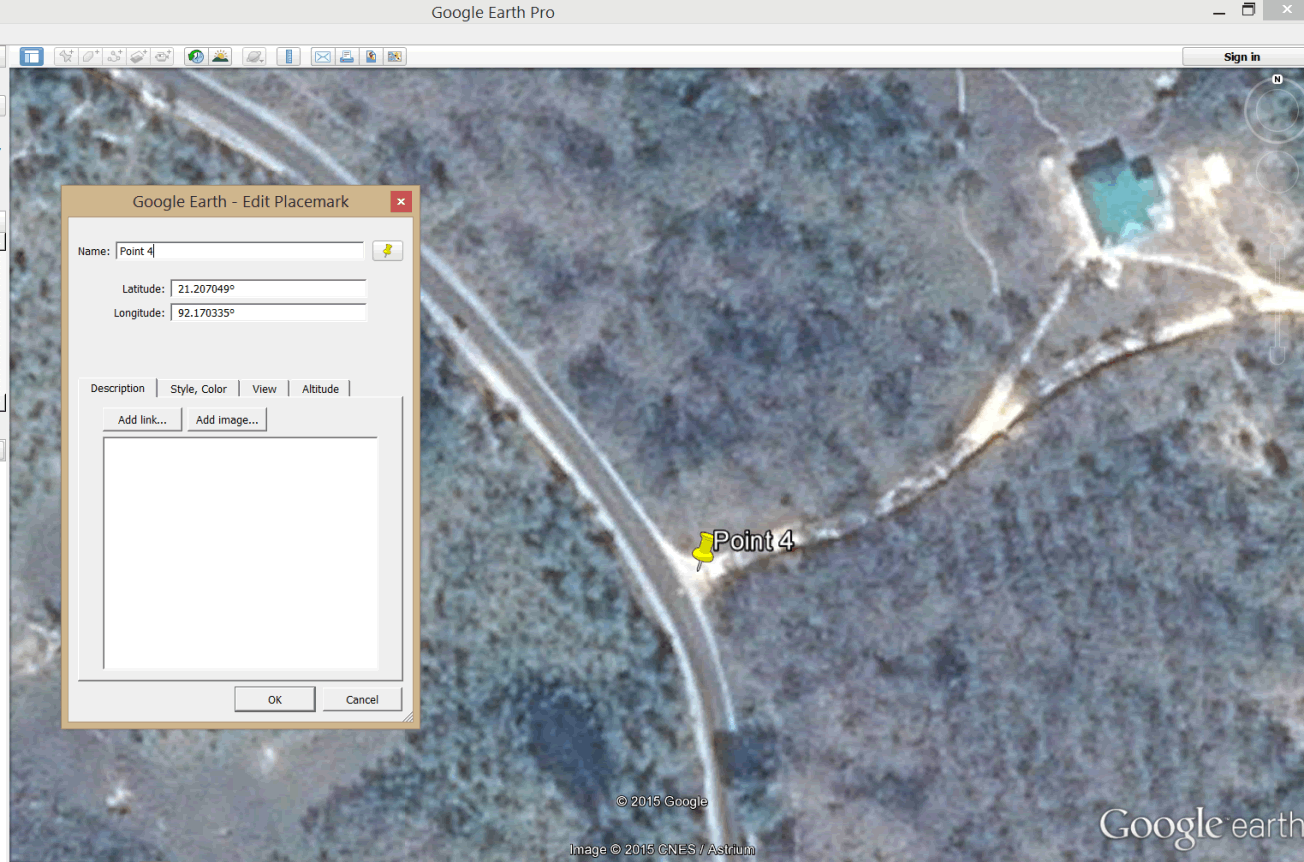1304x862 pixels.
Task: Click the Latitude input field
Action: coord(268,289)
